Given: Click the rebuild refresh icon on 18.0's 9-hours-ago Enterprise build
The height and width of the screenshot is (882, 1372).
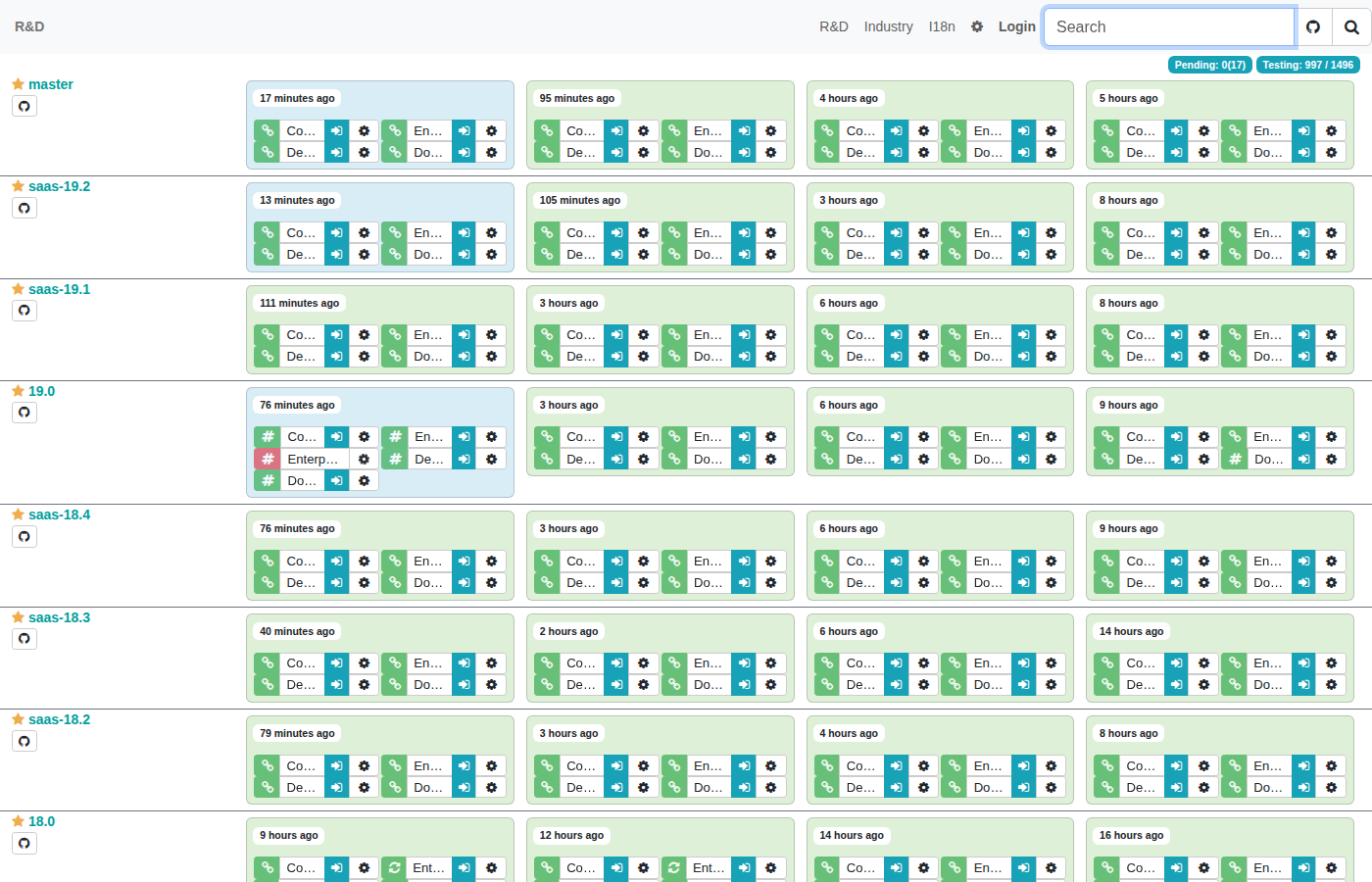Looking at the screenshot, I should click(393, 867).
